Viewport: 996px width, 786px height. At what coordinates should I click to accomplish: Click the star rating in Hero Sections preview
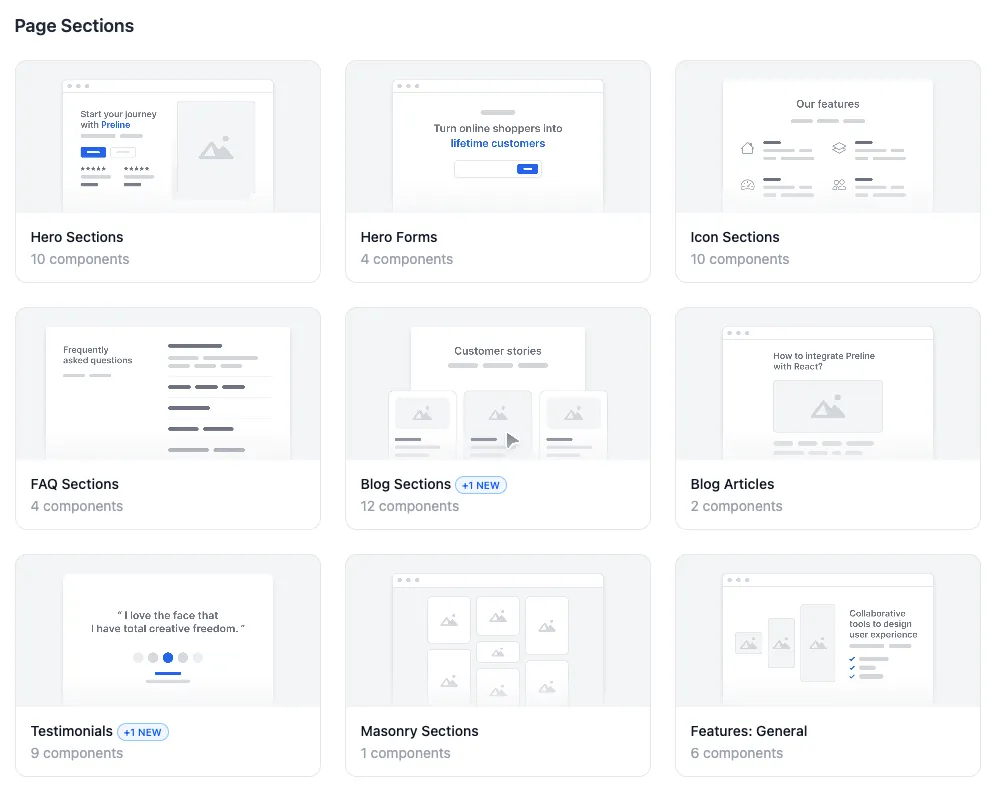(93, 168)
